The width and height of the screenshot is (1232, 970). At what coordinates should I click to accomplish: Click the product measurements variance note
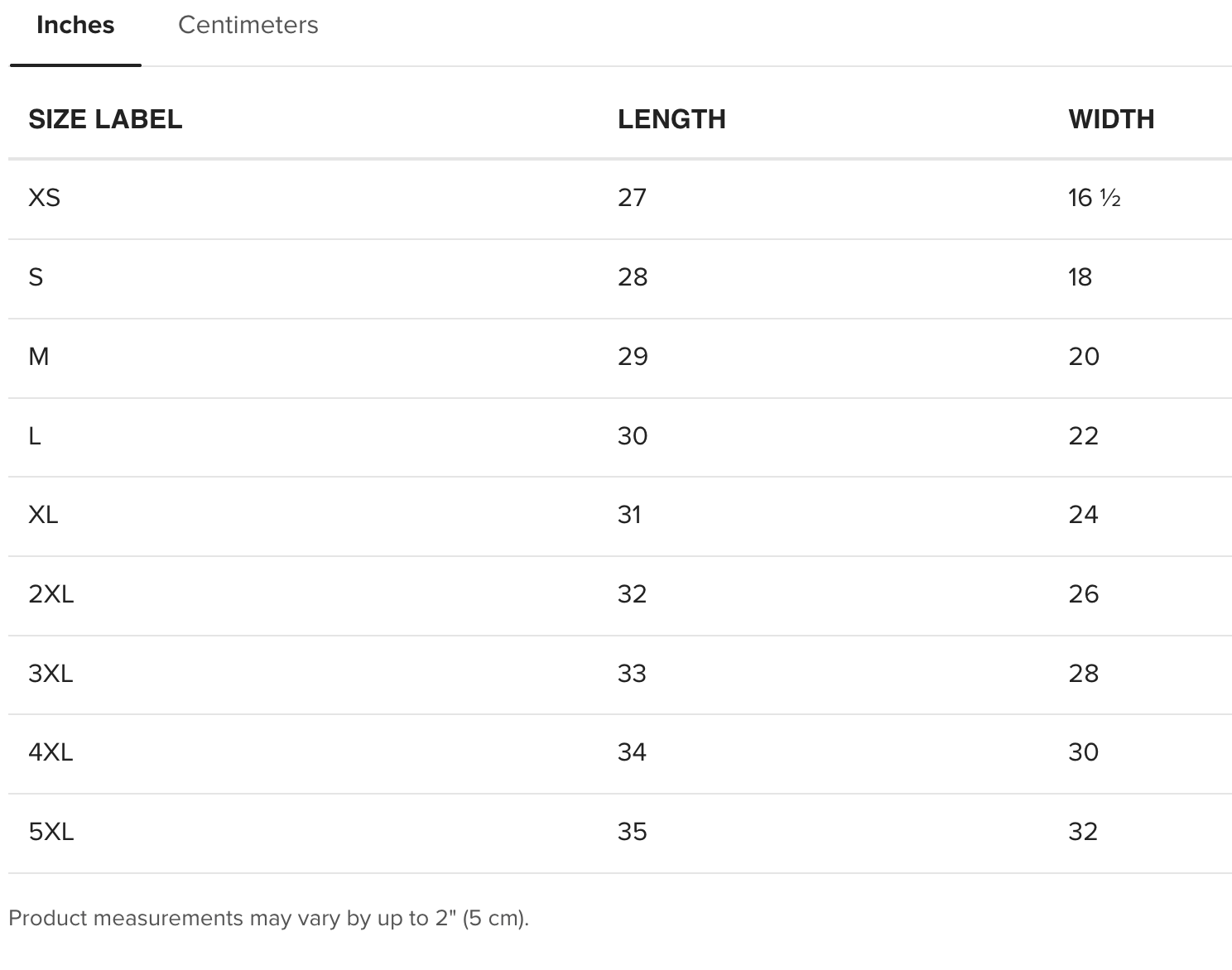(x=268, y=918)
